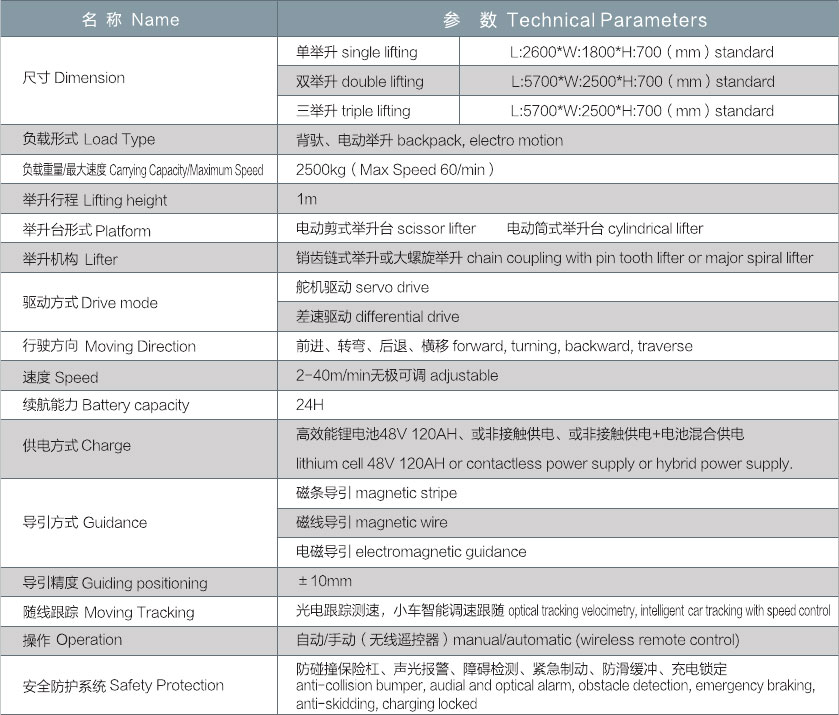Click the 'single lifting' cell
Image resolution: width=839 pixels, height=715 pixels.
point(357,52)
